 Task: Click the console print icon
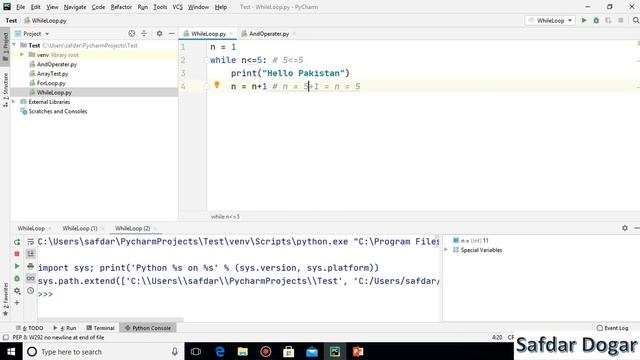31,266
